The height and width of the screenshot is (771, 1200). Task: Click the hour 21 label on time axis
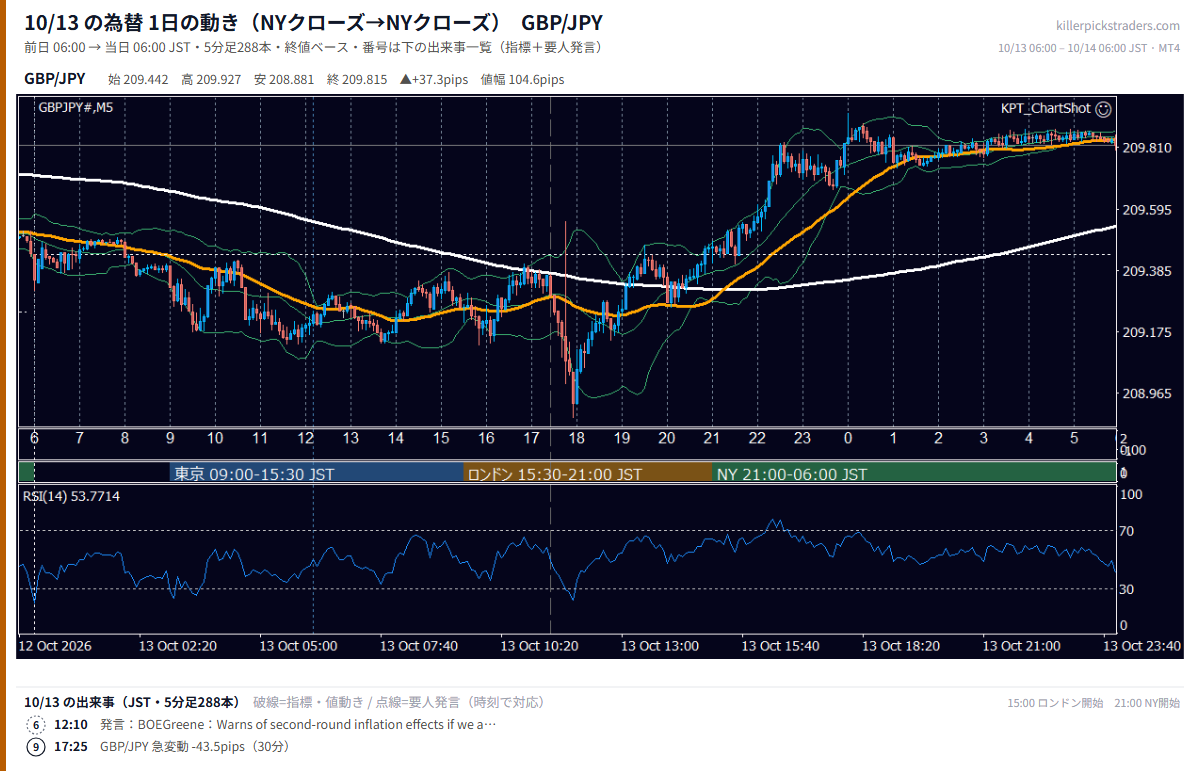[712, 439]
